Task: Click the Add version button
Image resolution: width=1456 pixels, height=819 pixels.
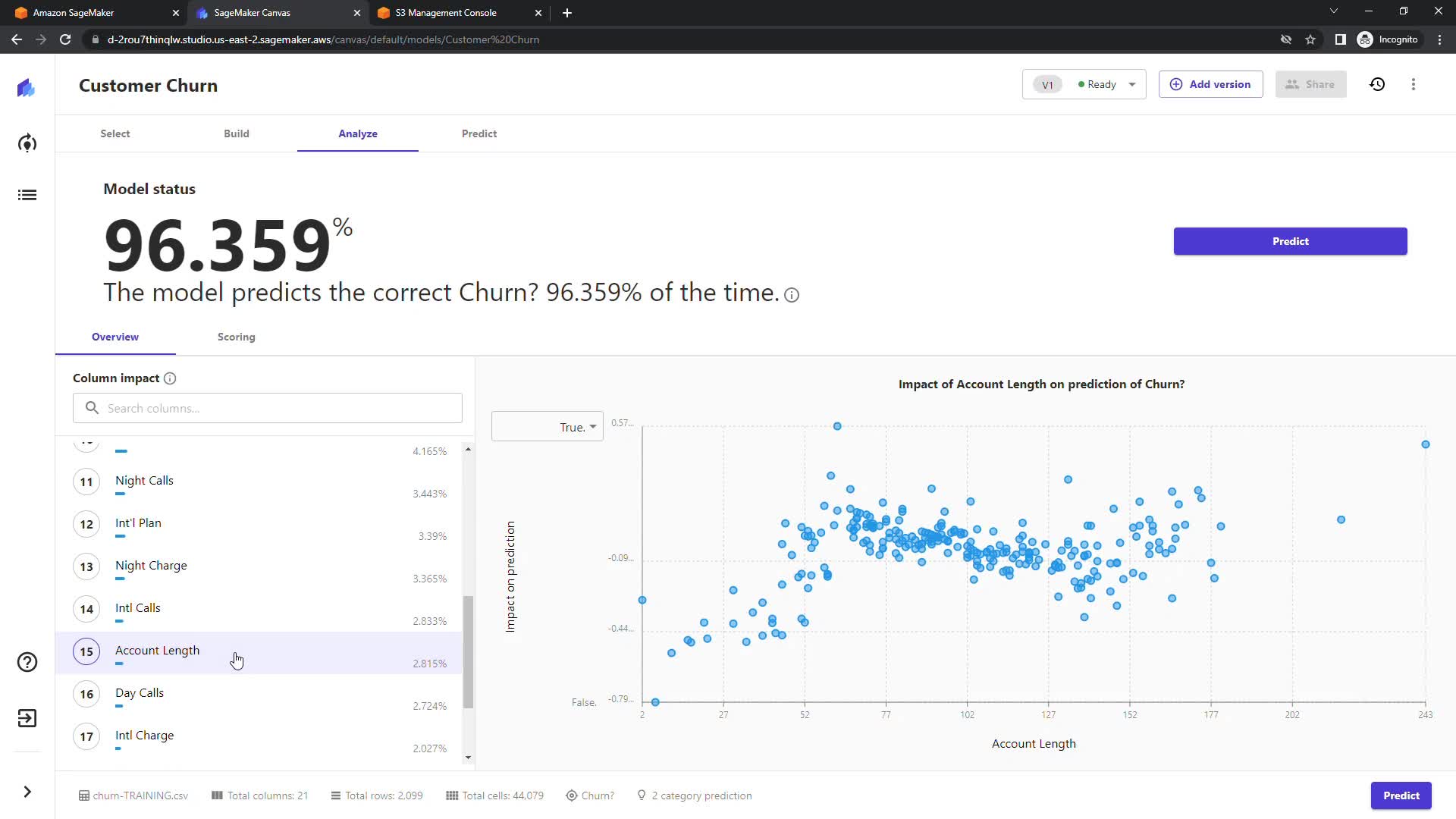Action: pyautogui.click(x=1210, y=84)
